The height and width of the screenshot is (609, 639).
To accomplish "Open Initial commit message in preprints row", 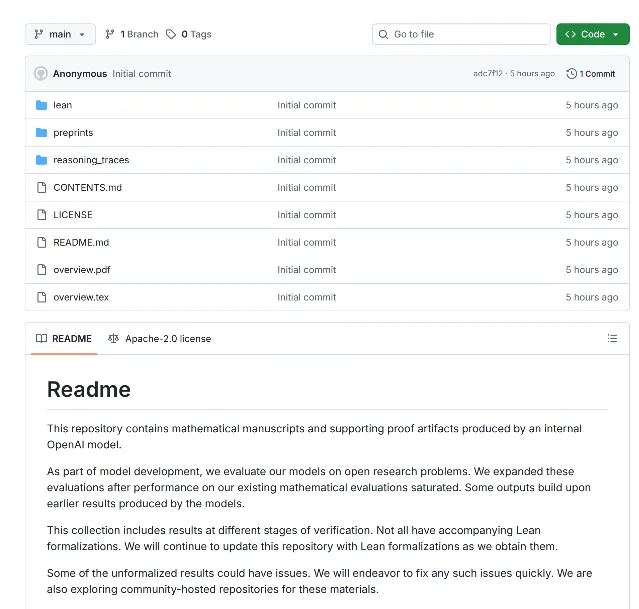I will pos(306,132).
